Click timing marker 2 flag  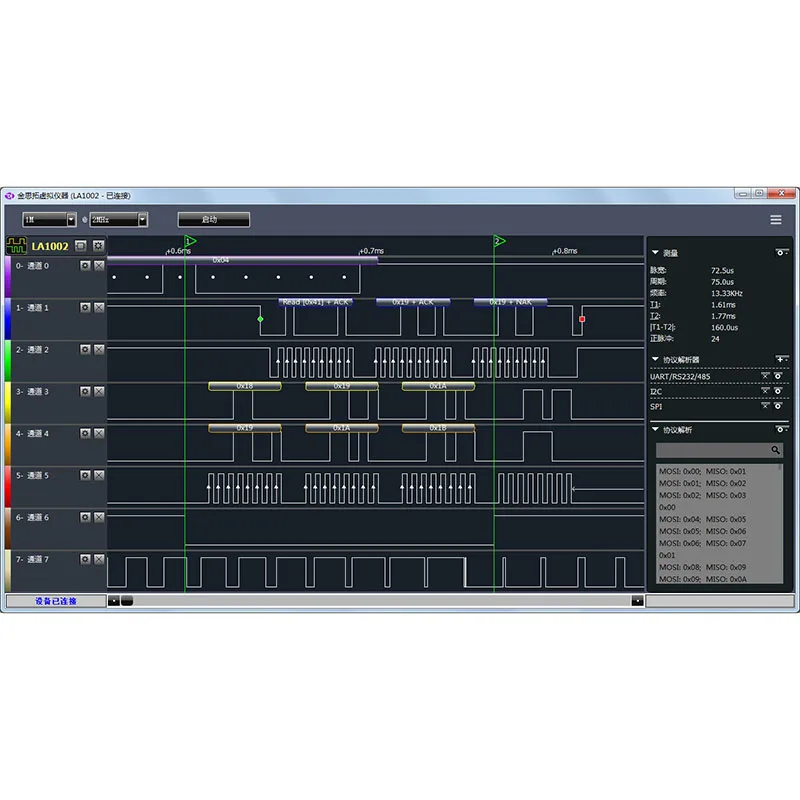coord(499,241)
